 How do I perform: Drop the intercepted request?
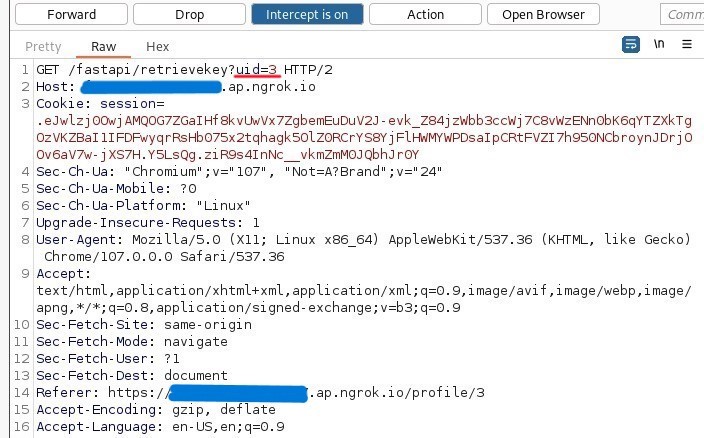(189, 14)
